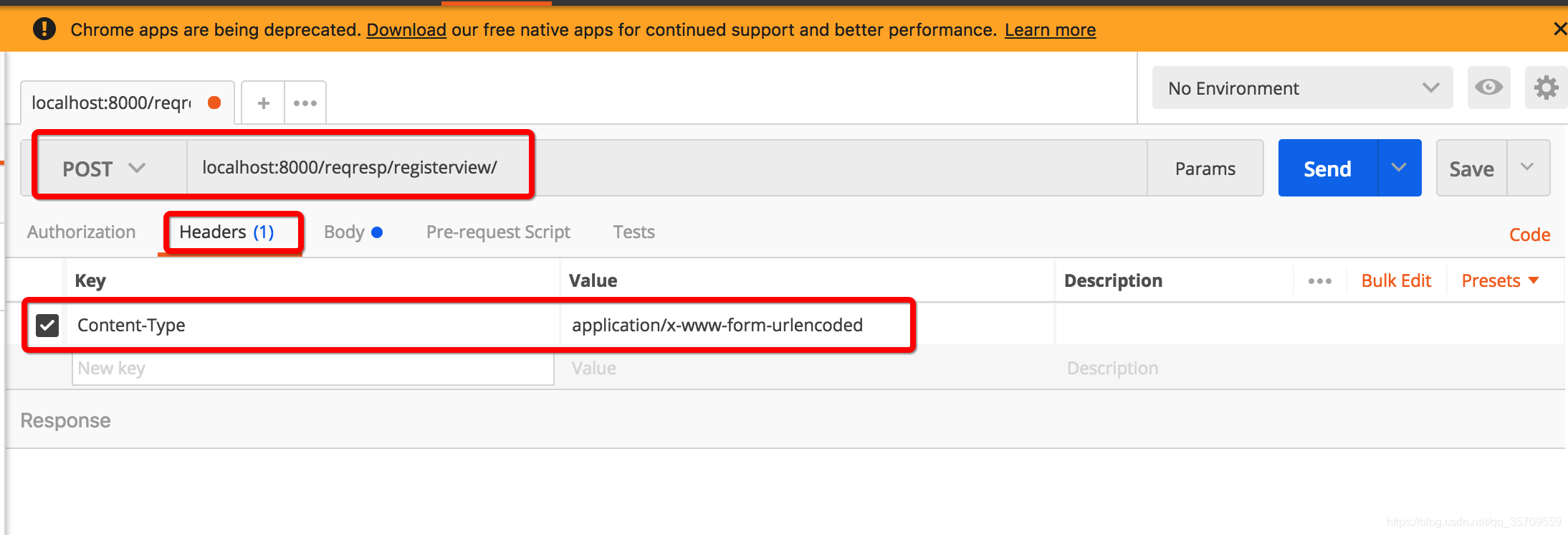
Task: Open the headers column options ellipsis
Action: tap(1319, 280)
